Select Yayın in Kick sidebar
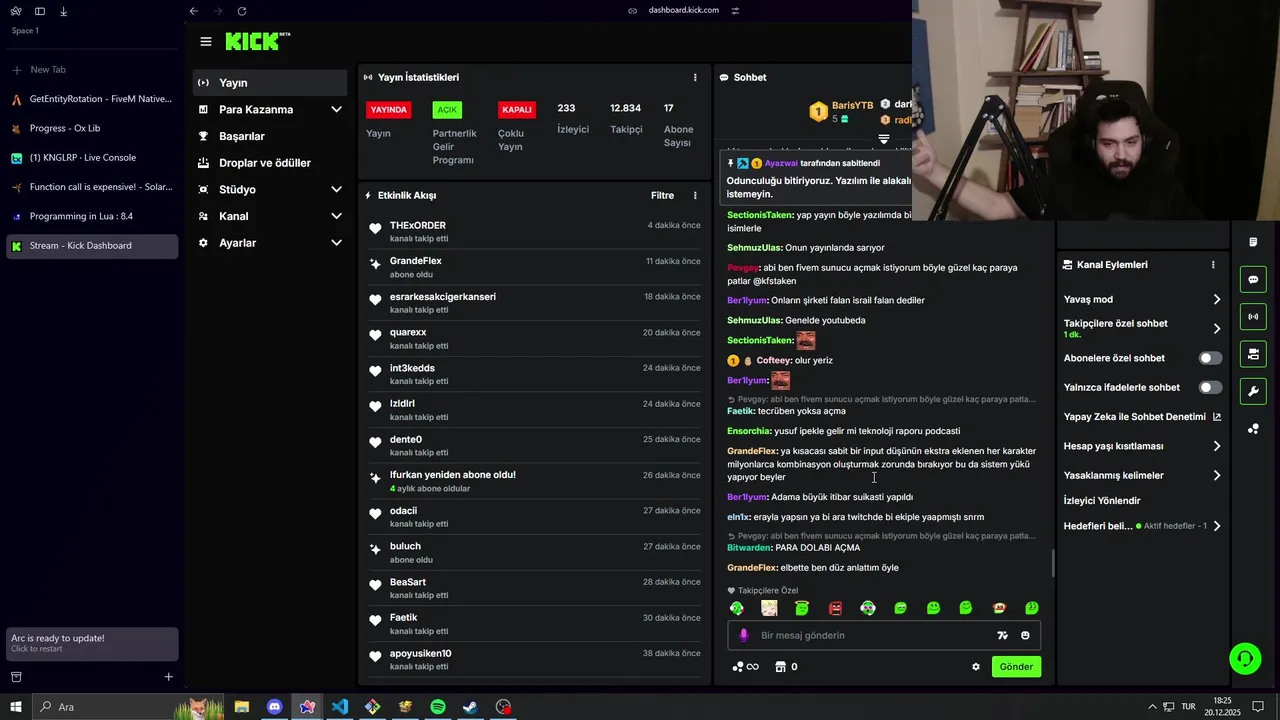 [270, 83]
